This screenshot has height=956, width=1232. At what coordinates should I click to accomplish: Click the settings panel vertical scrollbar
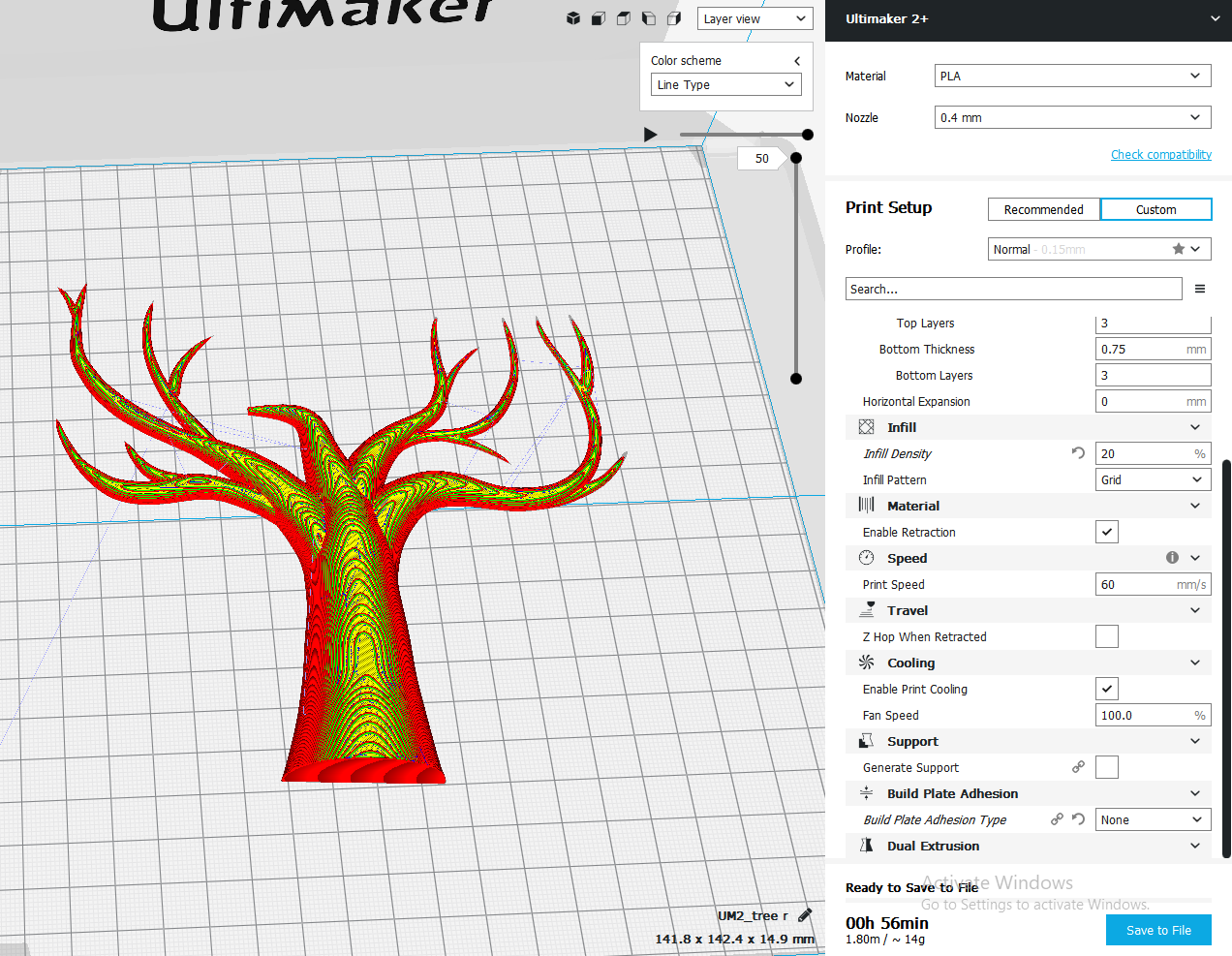click(1226, 659)
